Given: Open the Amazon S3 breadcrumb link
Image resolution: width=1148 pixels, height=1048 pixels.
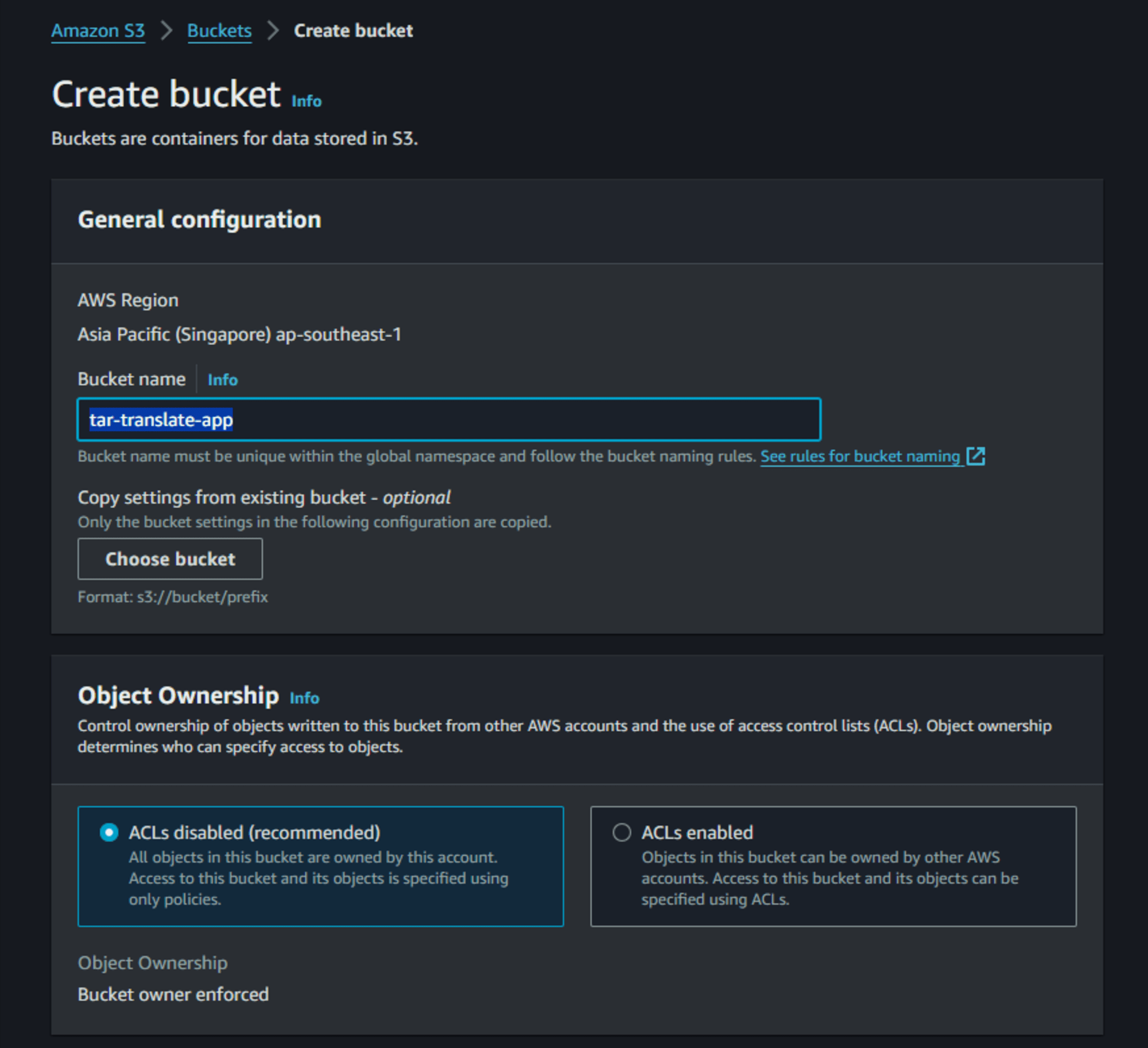Looking at the screenshot, I should click(98, 30).
